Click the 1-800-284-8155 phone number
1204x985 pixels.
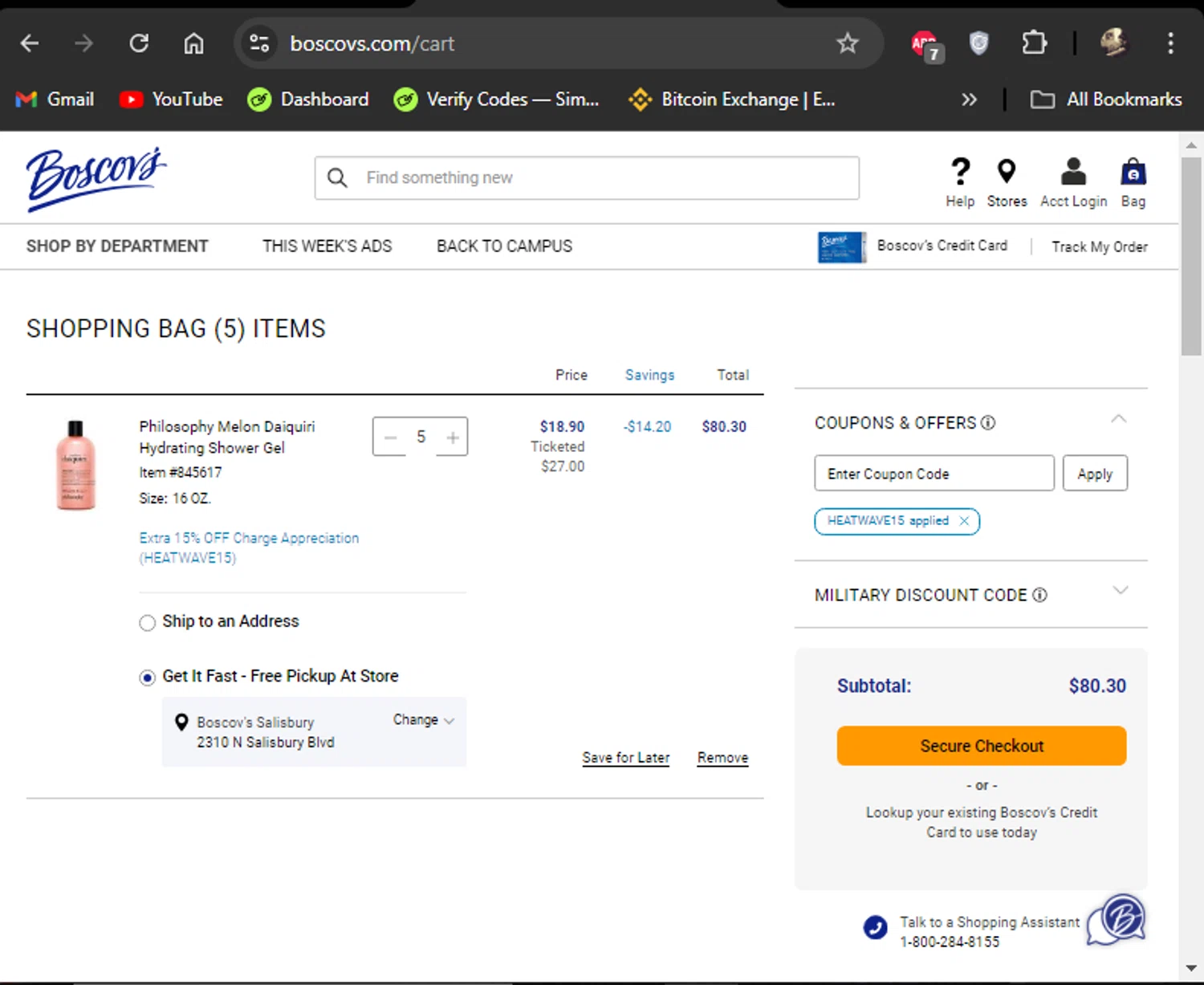[x=950, y=942]
